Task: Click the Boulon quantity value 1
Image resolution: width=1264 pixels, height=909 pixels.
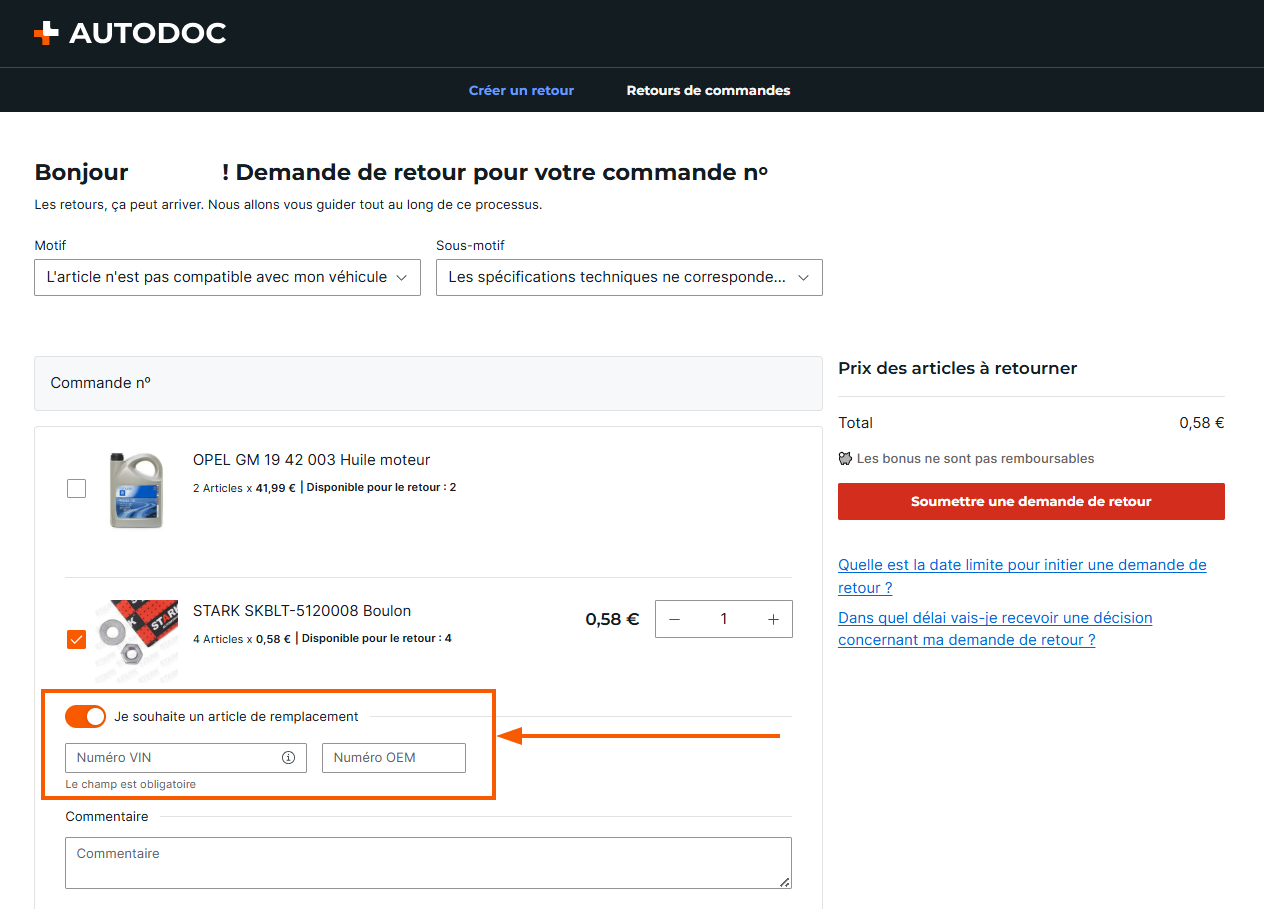Action: (x=723, y=619)
